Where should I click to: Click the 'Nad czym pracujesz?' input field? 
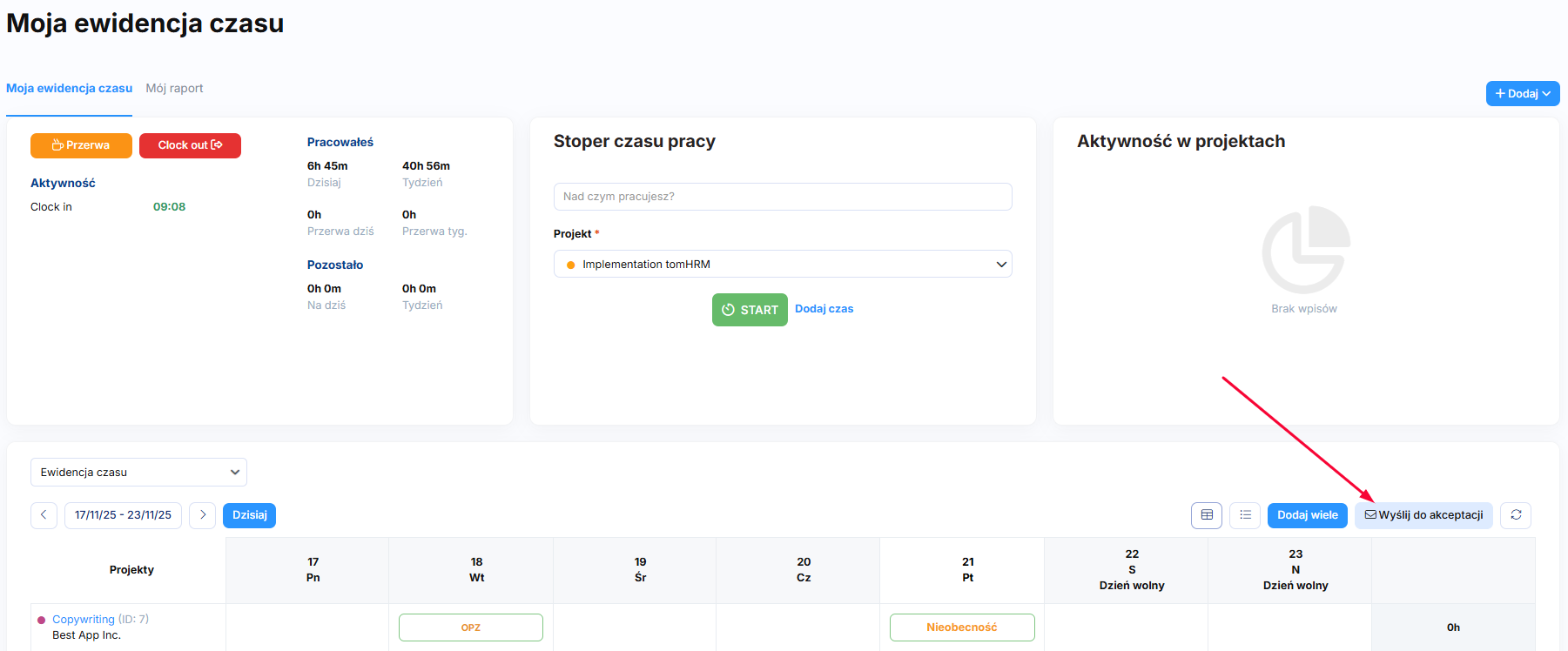click(x=782, y=197)
